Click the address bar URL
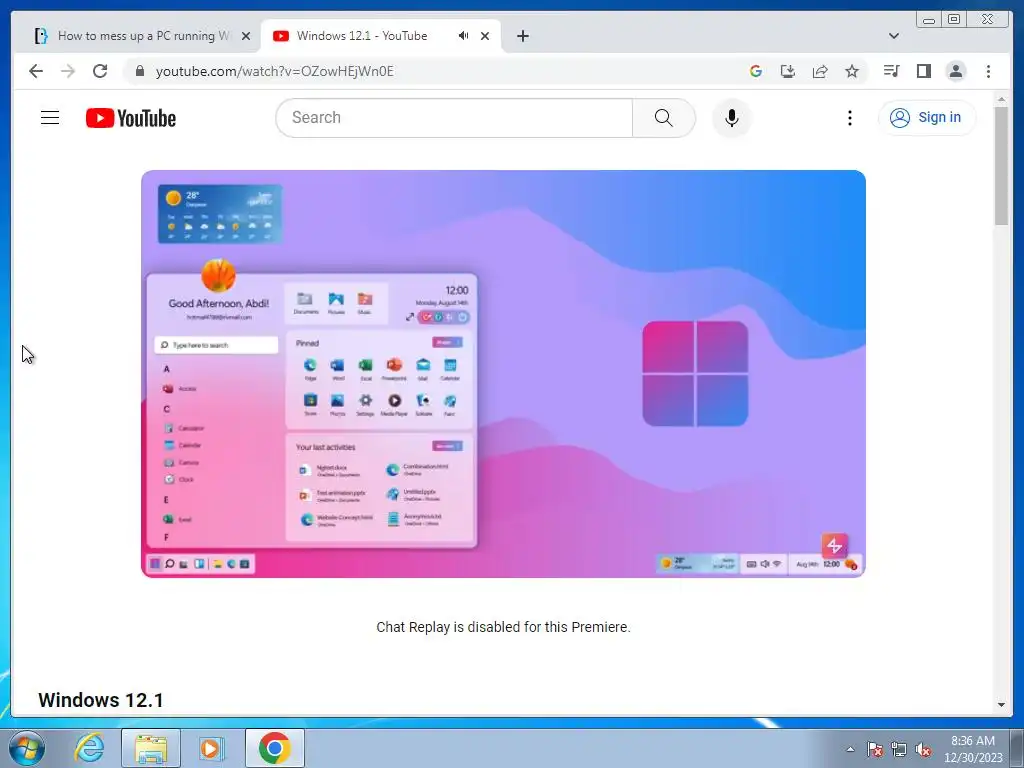Image resolution: width=1024 pixels, height=768 pixels. click(x=274, y=71)
